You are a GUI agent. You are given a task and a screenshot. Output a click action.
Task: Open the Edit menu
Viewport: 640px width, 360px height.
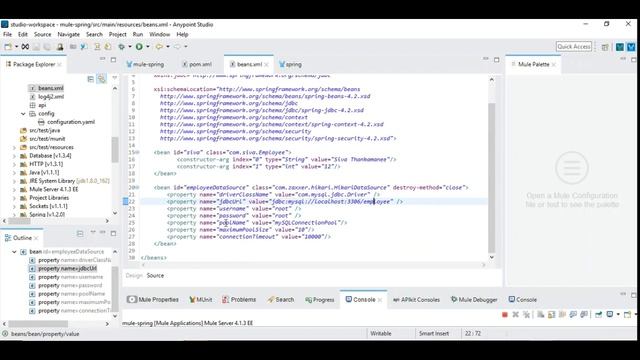(x=23, y=34)
